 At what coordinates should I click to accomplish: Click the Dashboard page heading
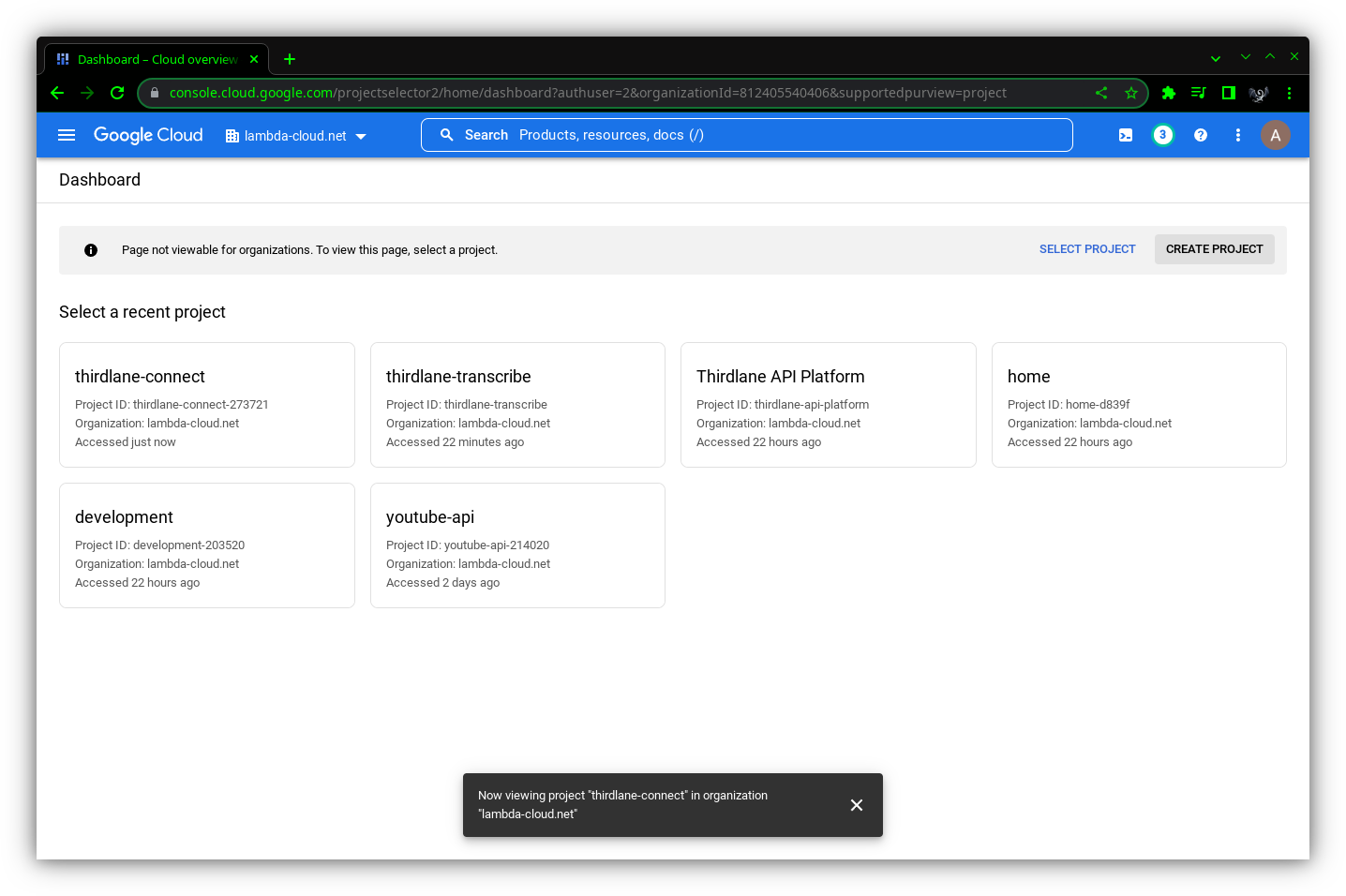coord(99,180)
